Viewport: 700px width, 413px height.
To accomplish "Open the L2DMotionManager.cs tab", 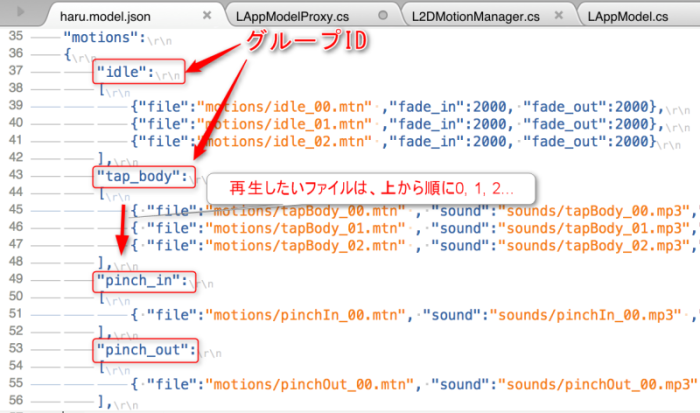I will [x=475, y=17].
